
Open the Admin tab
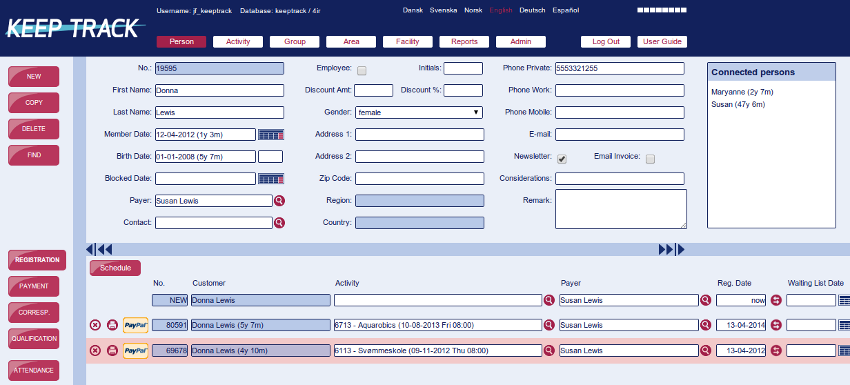[x=521, y=42]
